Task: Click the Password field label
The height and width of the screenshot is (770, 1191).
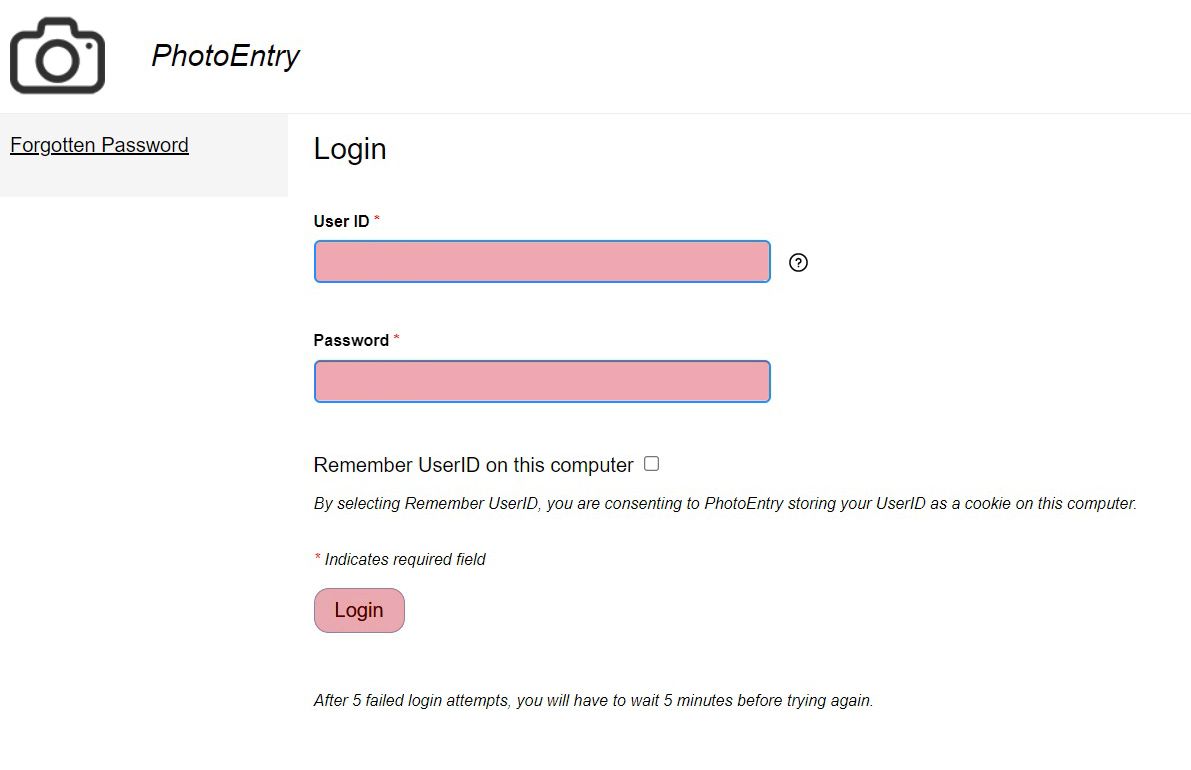Action: point(351,340)
